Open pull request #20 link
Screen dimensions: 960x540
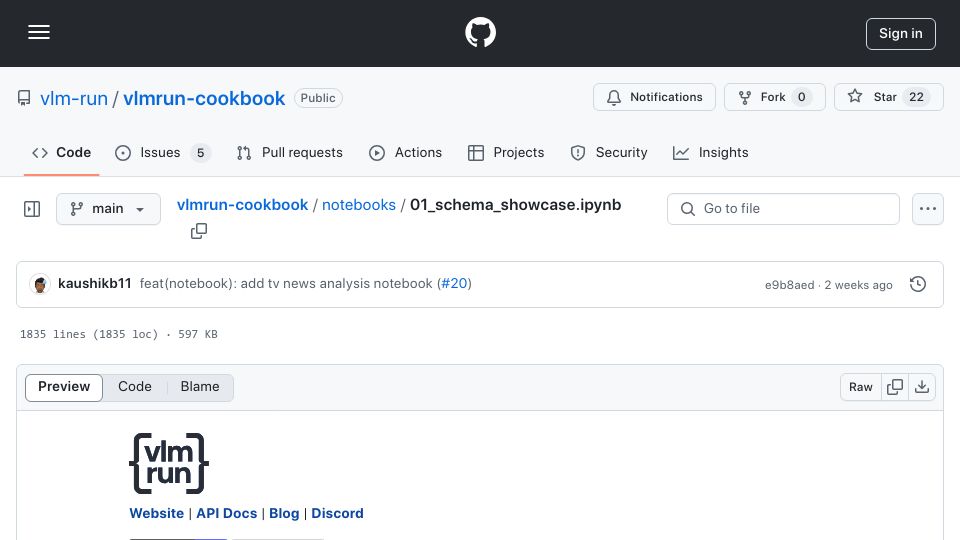click(454, 283)
